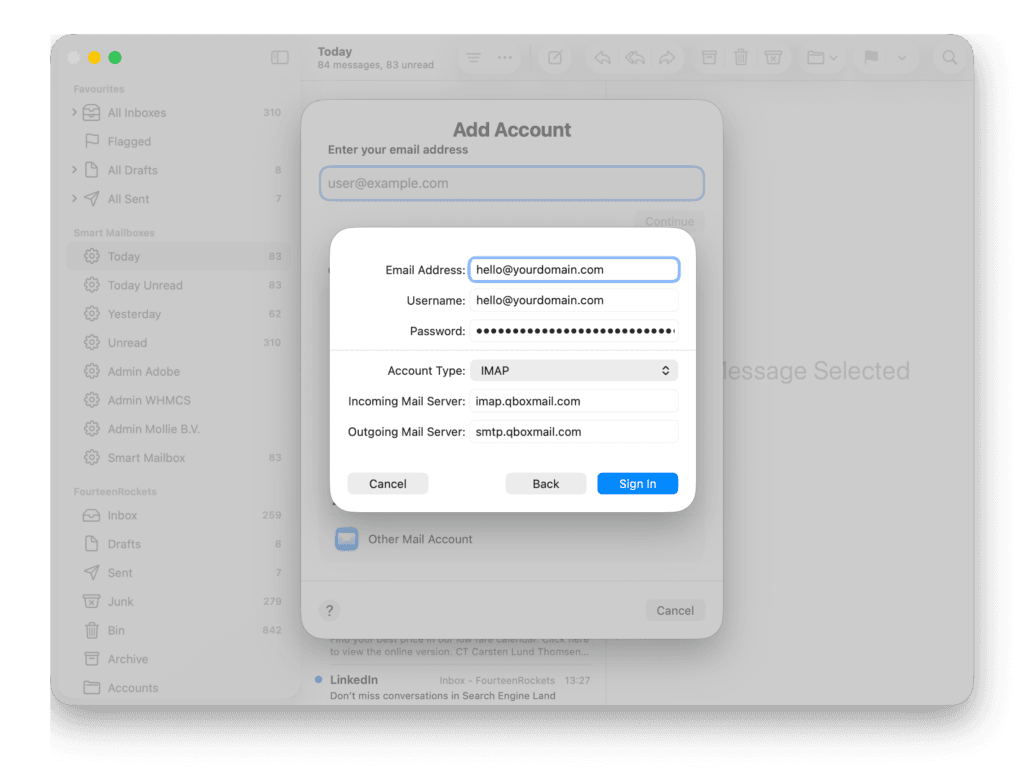Click the Sign In button
Image resolution: width=1024 pixels, height=772 pixels.
pyautogui.click(x=637, y=483)
